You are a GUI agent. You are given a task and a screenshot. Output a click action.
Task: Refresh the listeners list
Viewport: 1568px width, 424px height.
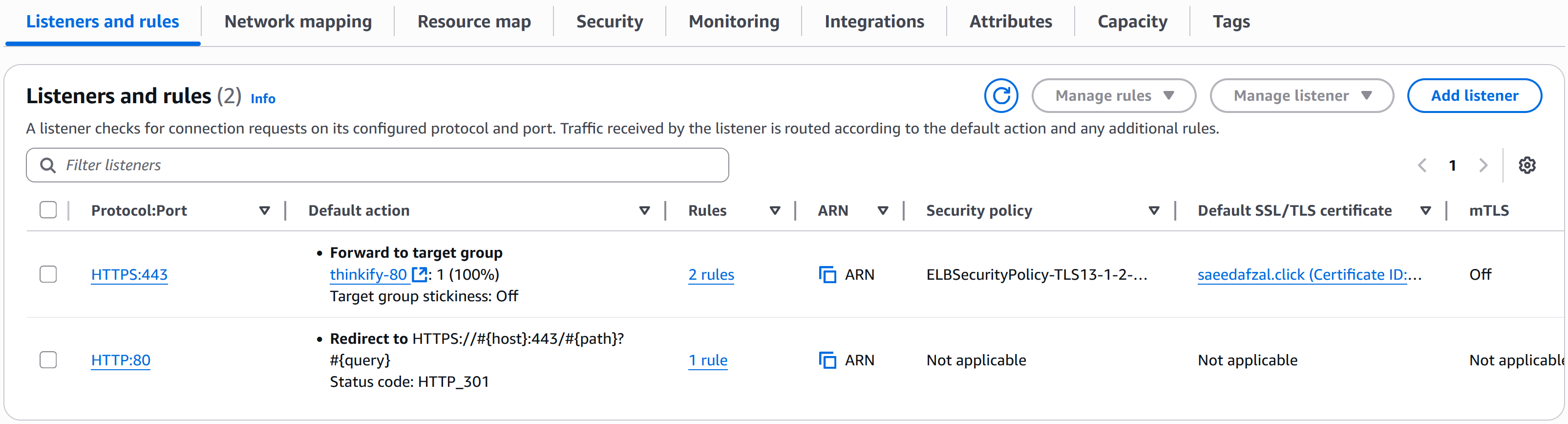click(1001, 96)
